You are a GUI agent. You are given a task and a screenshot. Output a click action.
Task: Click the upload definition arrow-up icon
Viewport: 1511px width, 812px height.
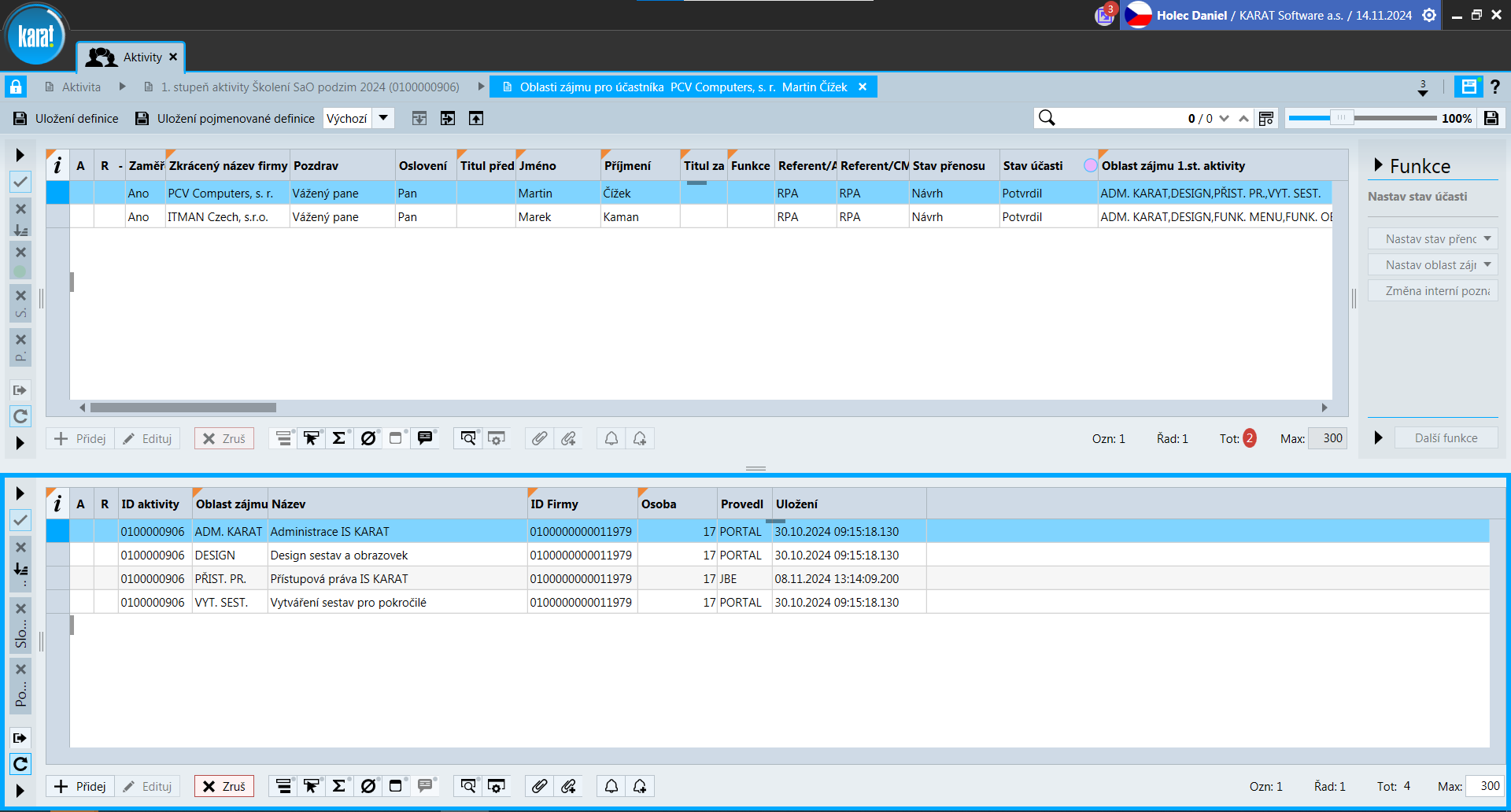[476, 118]
